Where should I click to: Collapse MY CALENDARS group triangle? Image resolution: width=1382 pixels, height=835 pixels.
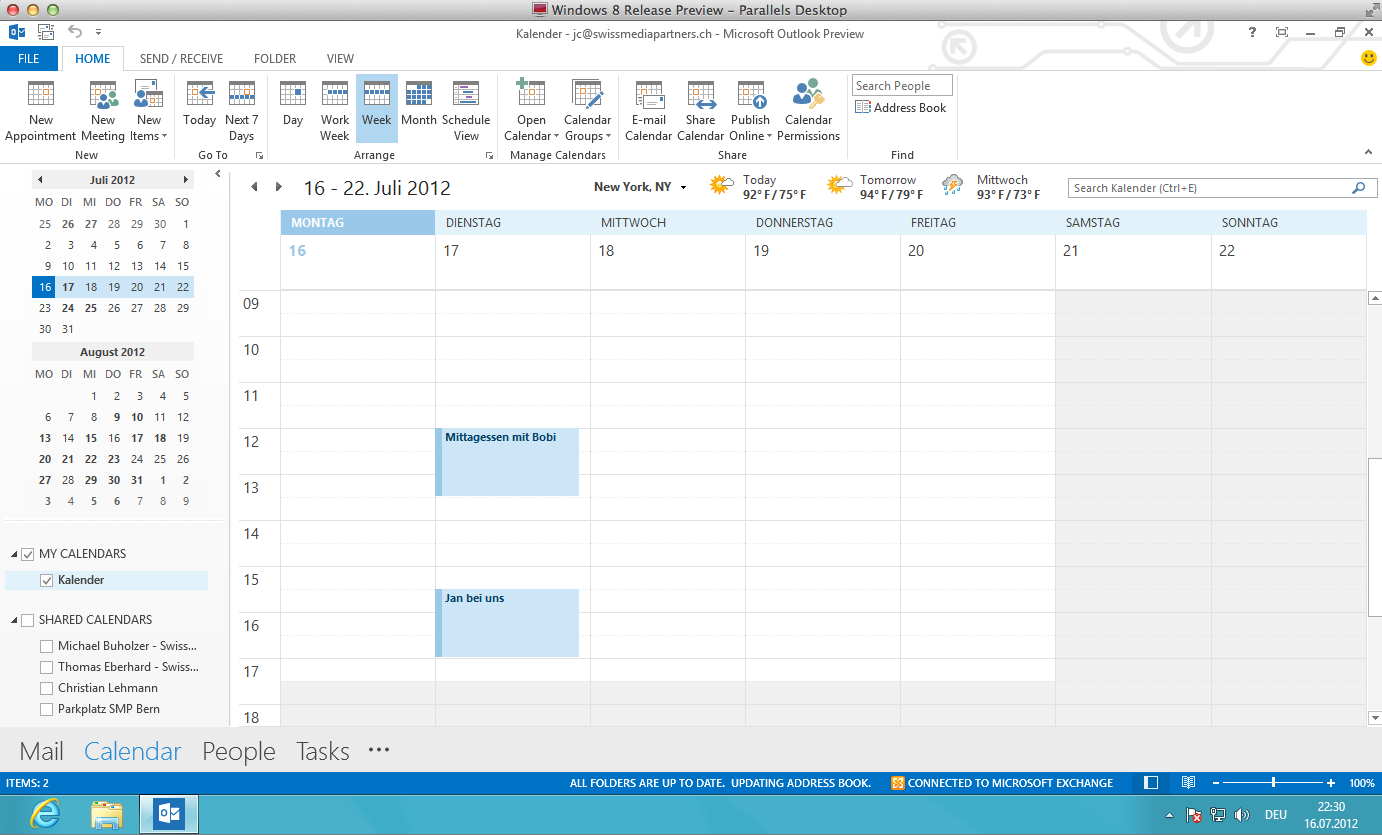point(14,555)
